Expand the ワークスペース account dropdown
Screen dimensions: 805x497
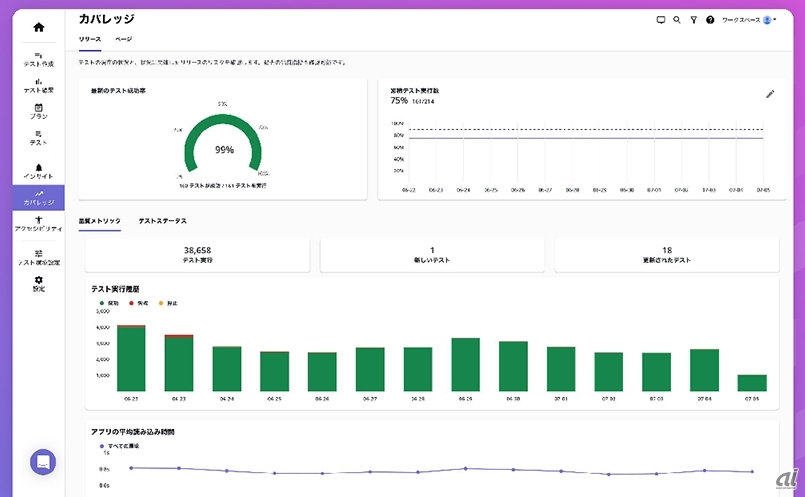click(749, 20)
